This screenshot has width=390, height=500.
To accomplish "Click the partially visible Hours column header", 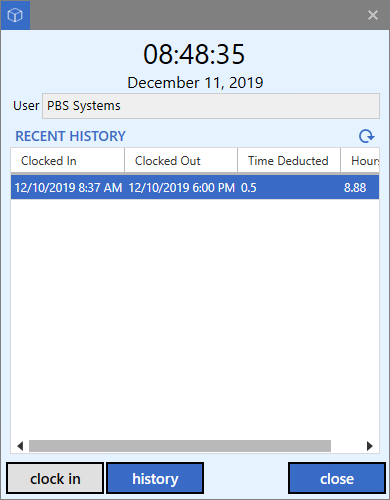I will pyautogui.click(x=360, y=161).
